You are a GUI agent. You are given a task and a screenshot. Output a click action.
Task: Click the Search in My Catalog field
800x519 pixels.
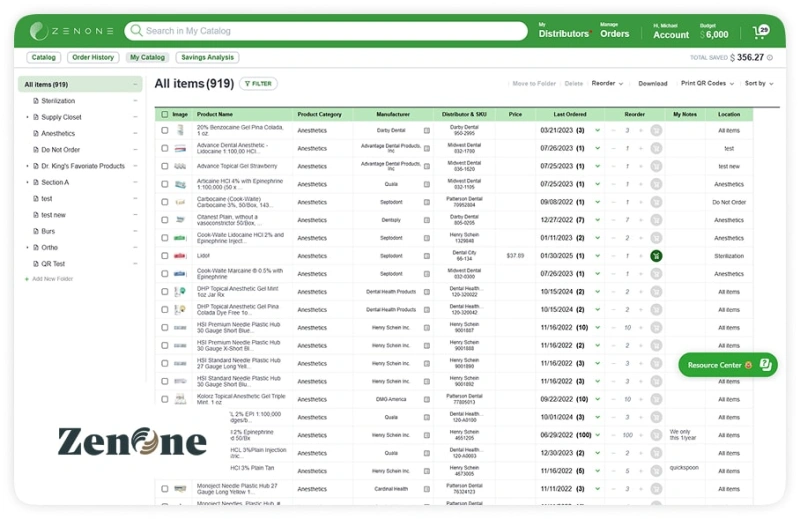(x=330, y=31)
